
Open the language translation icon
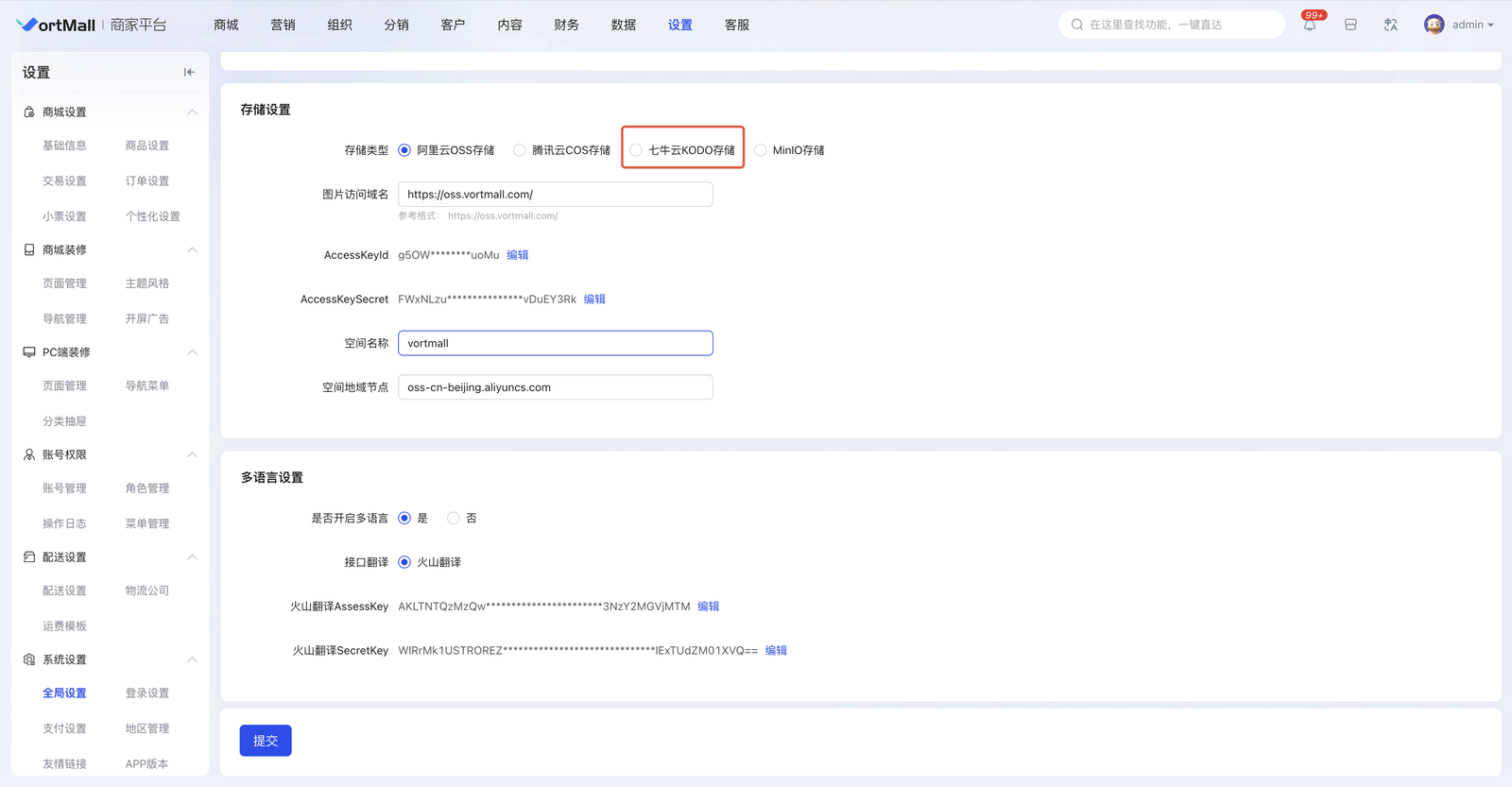point(1391,26)
